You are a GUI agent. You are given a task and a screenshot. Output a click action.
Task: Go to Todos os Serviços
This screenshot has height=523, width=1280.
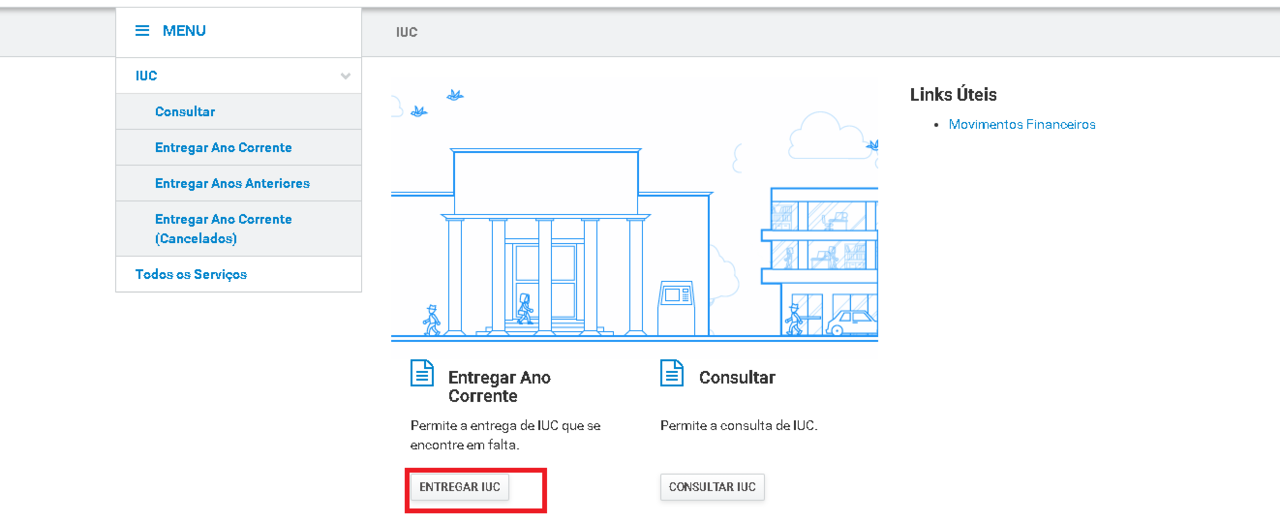(x=191, y=274)
